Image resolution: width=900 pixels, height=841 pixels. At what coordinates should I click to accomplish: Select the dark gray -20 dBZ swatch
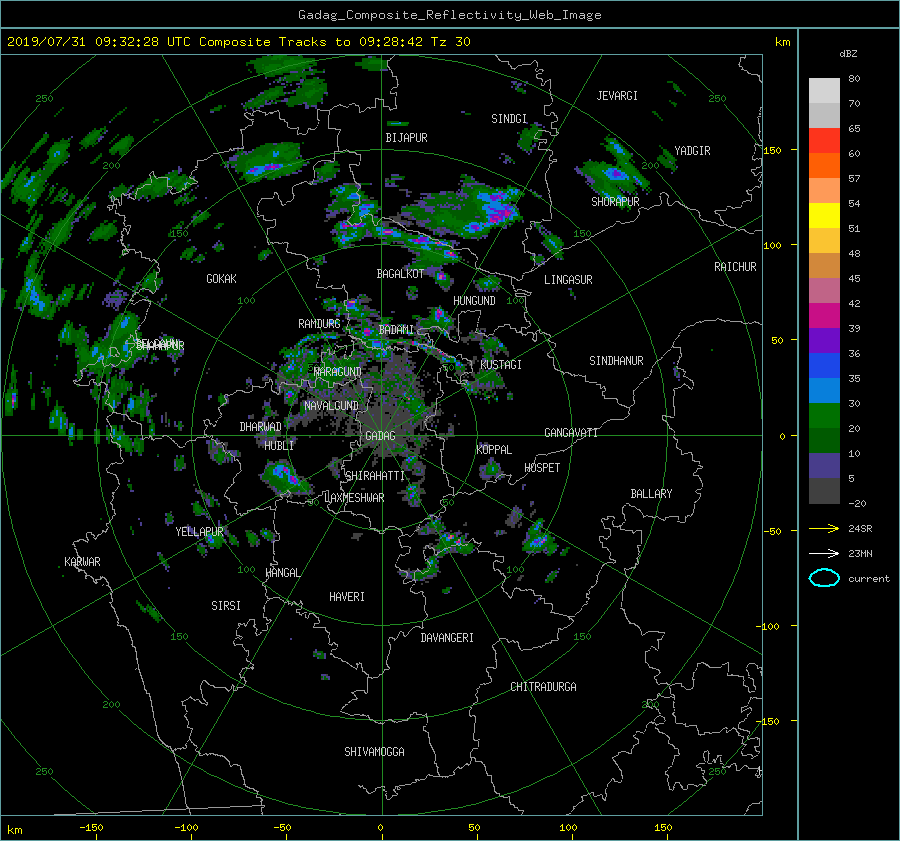click(824, 491)
